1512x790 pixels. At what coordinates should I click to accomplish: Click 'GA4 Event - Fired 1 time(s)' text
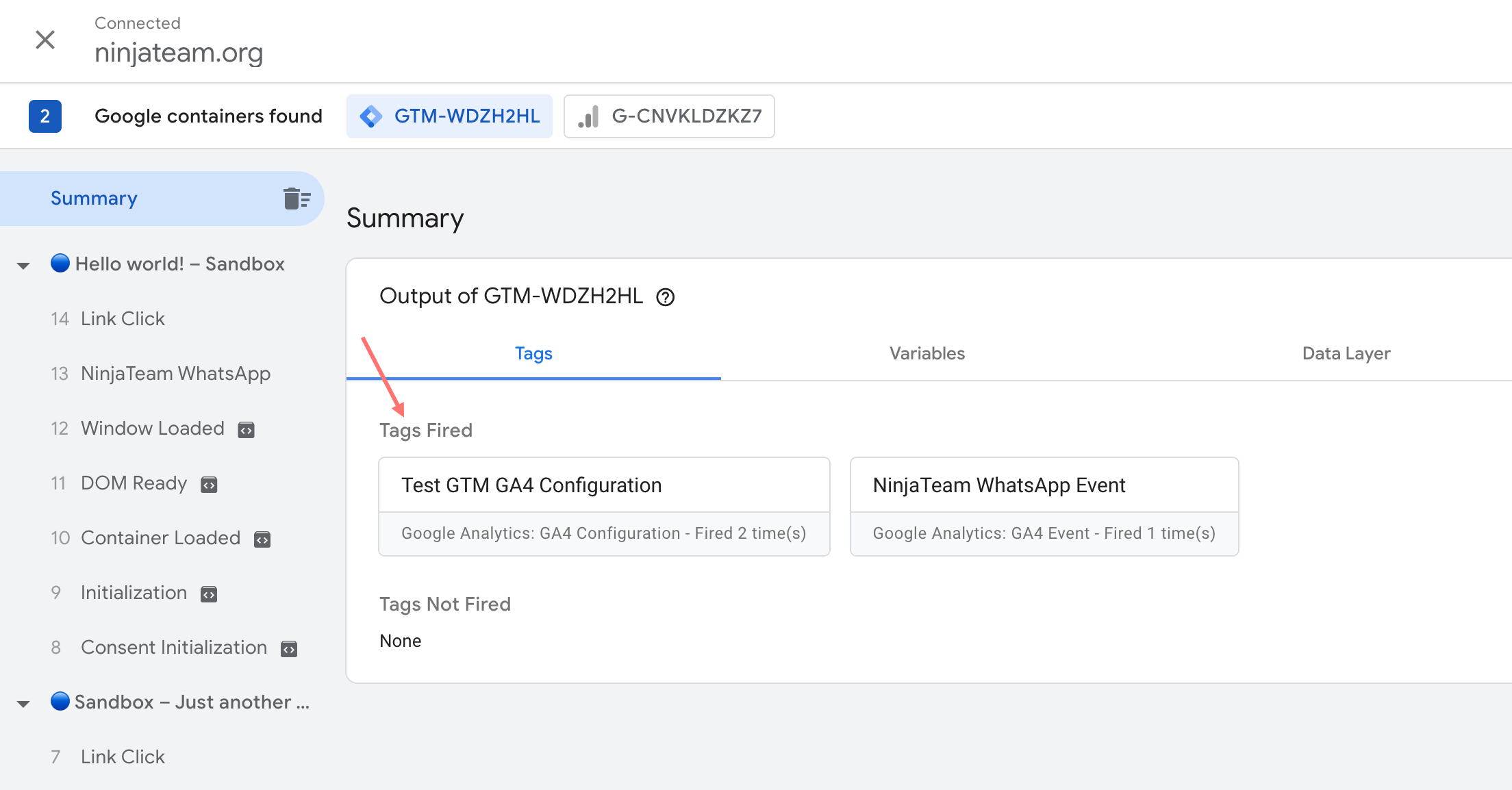[1113, 533]
